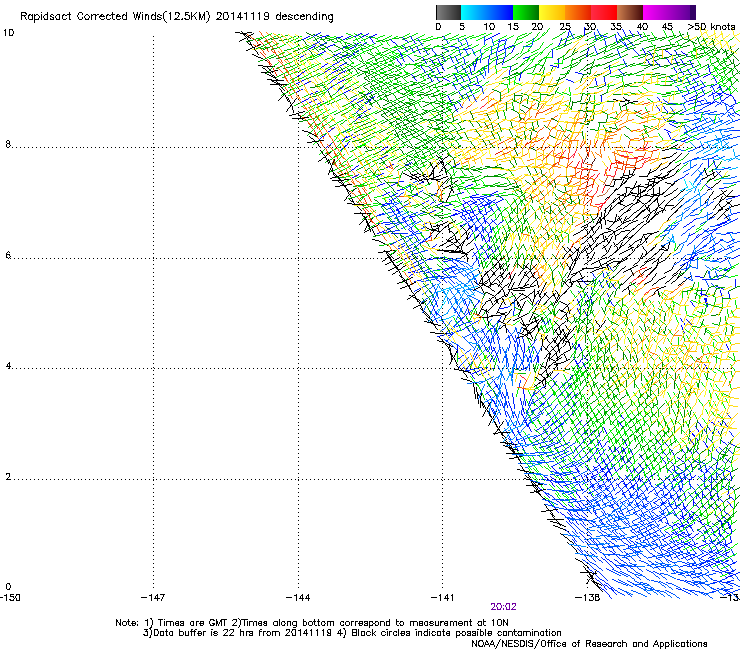This screenshot has width=740, height=650.
Task: Click the red 30-35 knots color band
Action: click(x=604, y=12)
